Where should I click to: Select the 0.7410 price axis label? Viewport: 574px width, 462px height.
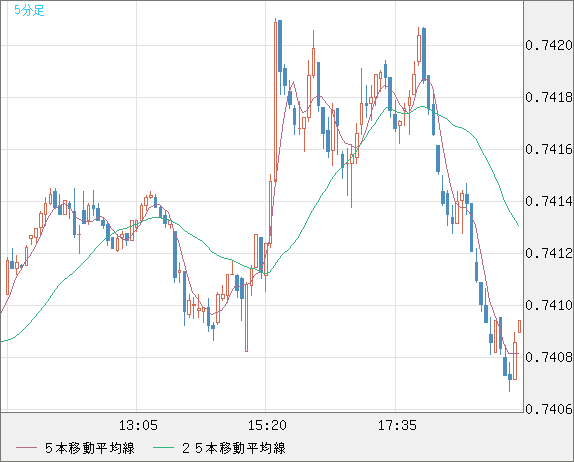[549, 305]
